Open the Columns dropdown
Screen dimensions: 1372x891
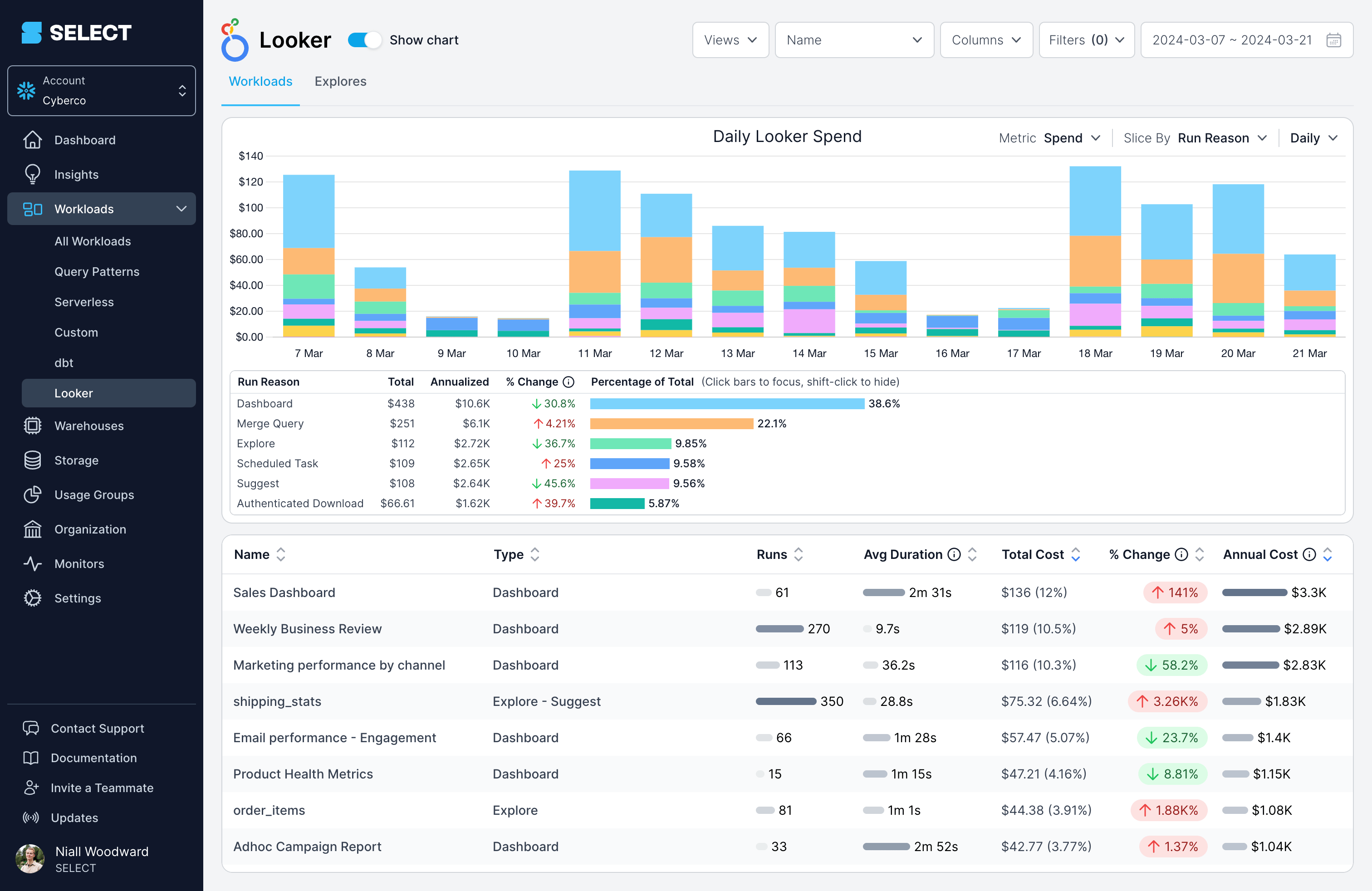click(x=986, y=40)
